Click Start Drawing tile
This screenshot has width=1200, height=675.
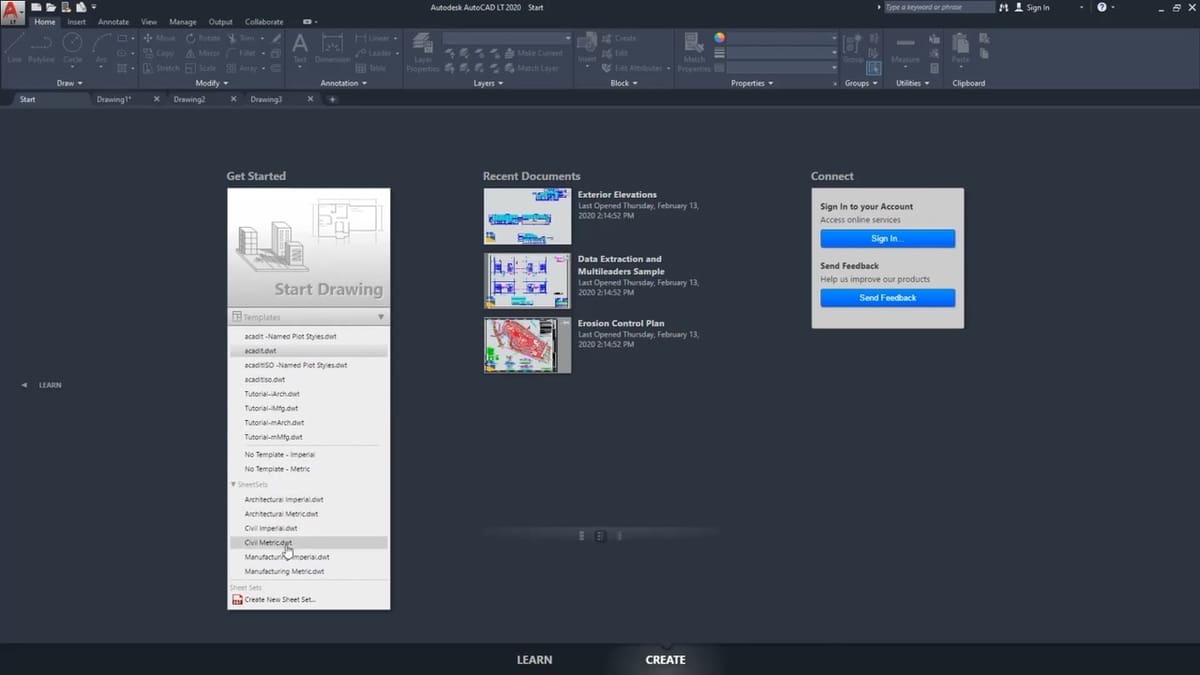point(308,247)
